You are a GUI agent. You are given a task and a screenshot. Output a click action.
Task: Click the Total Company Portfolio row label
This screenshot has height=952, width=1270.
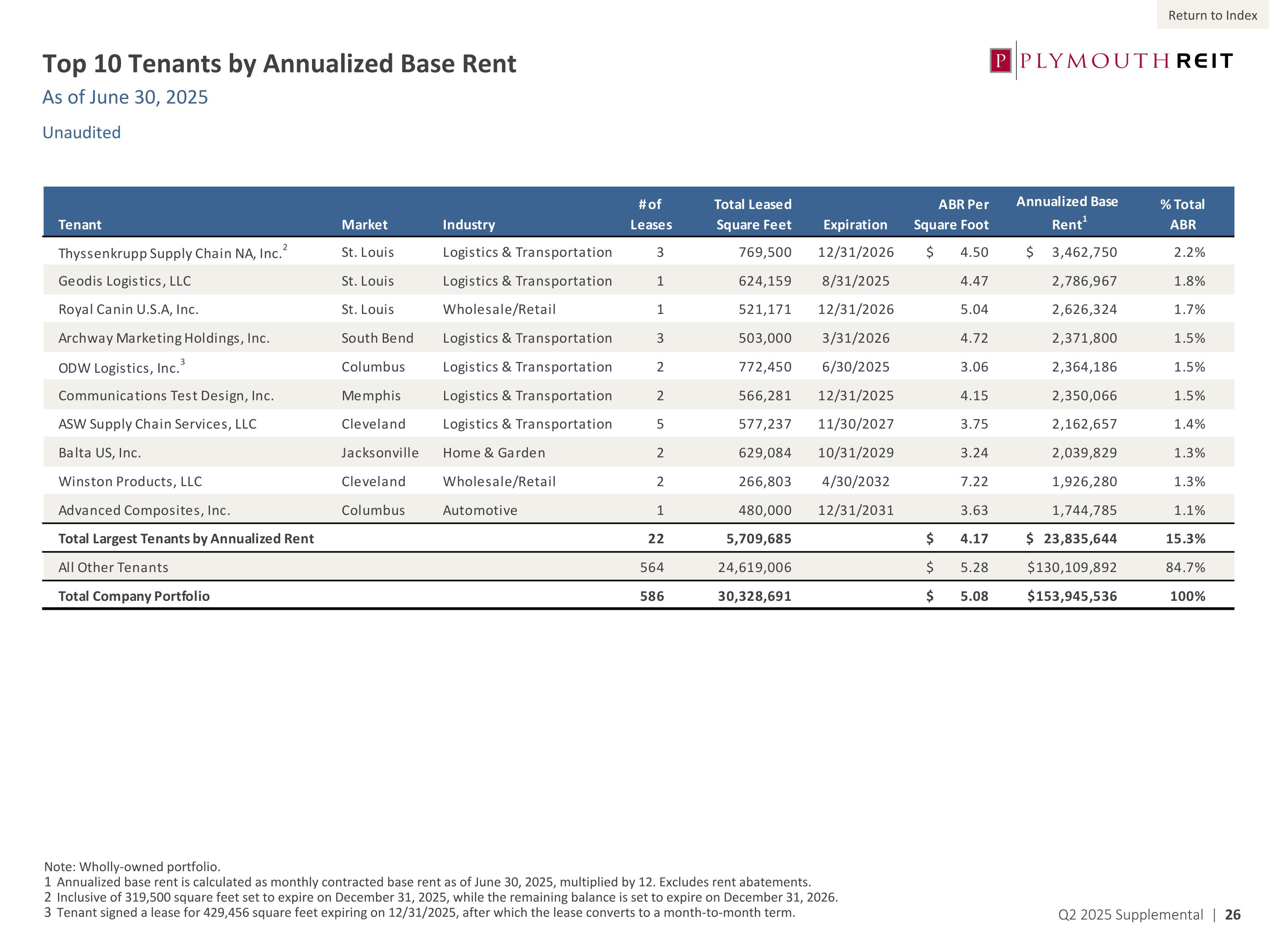point(134,596)
